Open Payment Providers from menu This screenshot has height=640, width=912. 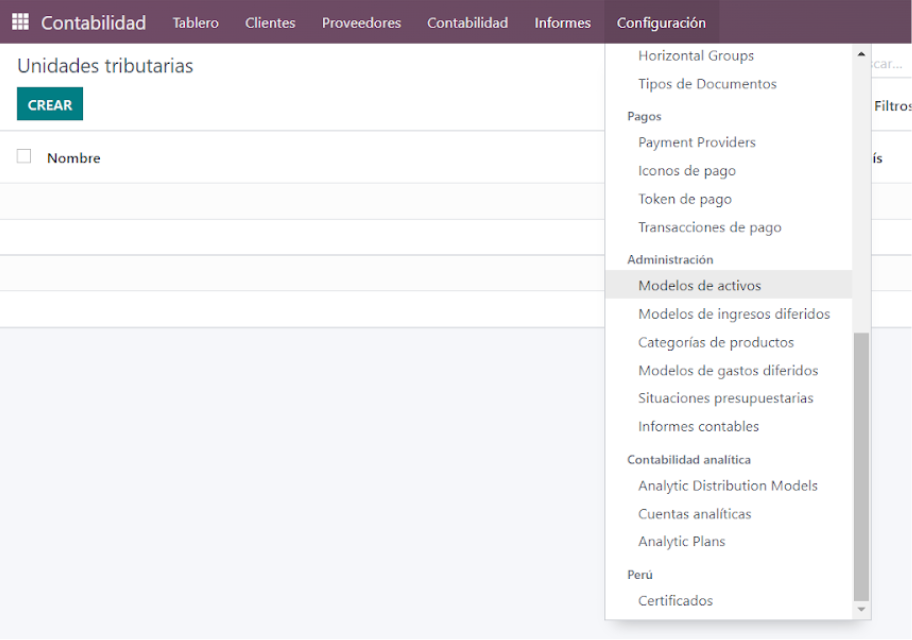[x=697, y=143]
